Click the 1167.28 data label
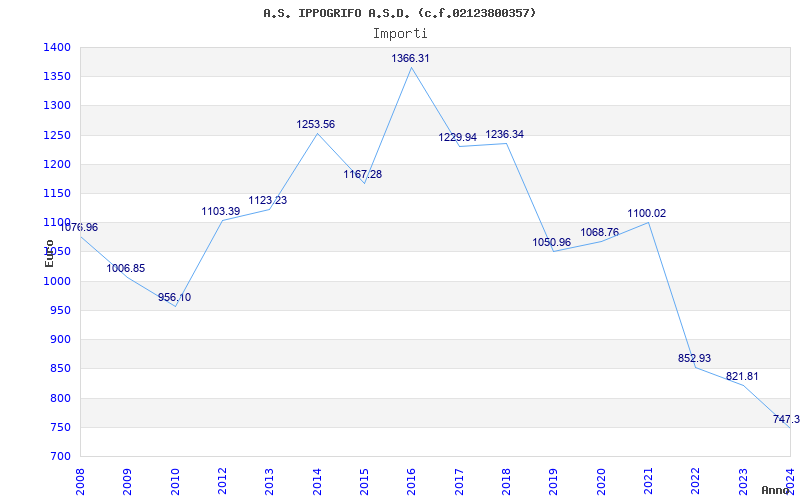The image size is (800, 500). 363,174
